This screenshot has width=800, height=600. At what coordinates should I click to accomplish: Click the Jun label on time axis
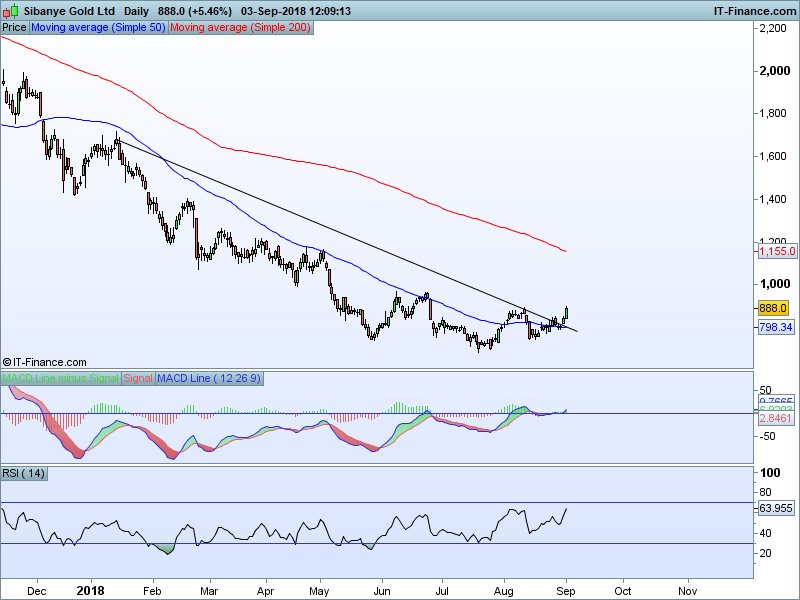382,591
